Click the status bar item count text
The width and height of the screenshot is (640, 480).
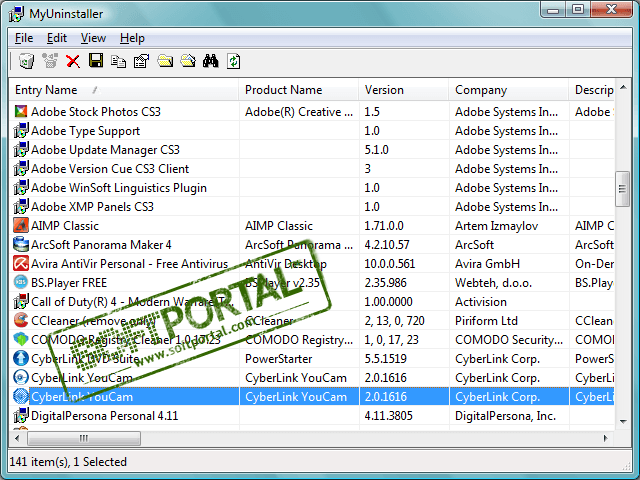pyautogui.click(x=68, y=462)
